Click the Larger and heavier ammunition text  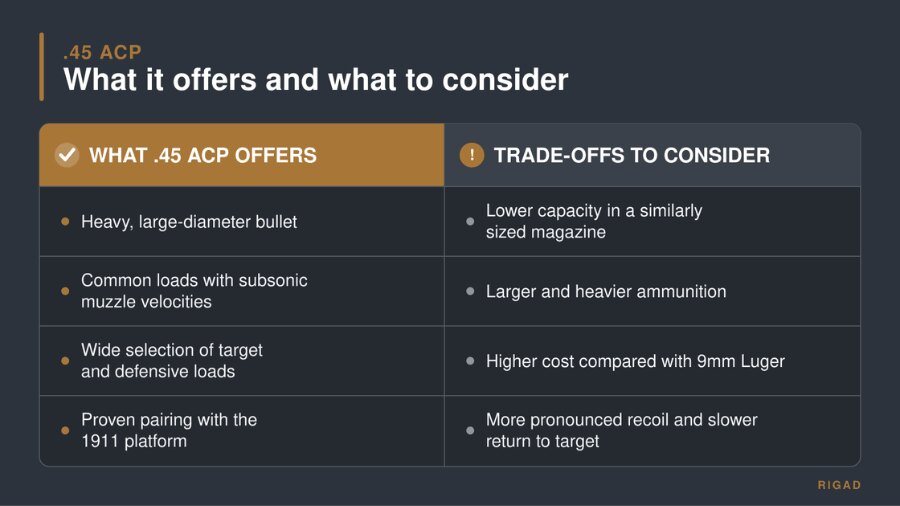click(x=606, y=291)
